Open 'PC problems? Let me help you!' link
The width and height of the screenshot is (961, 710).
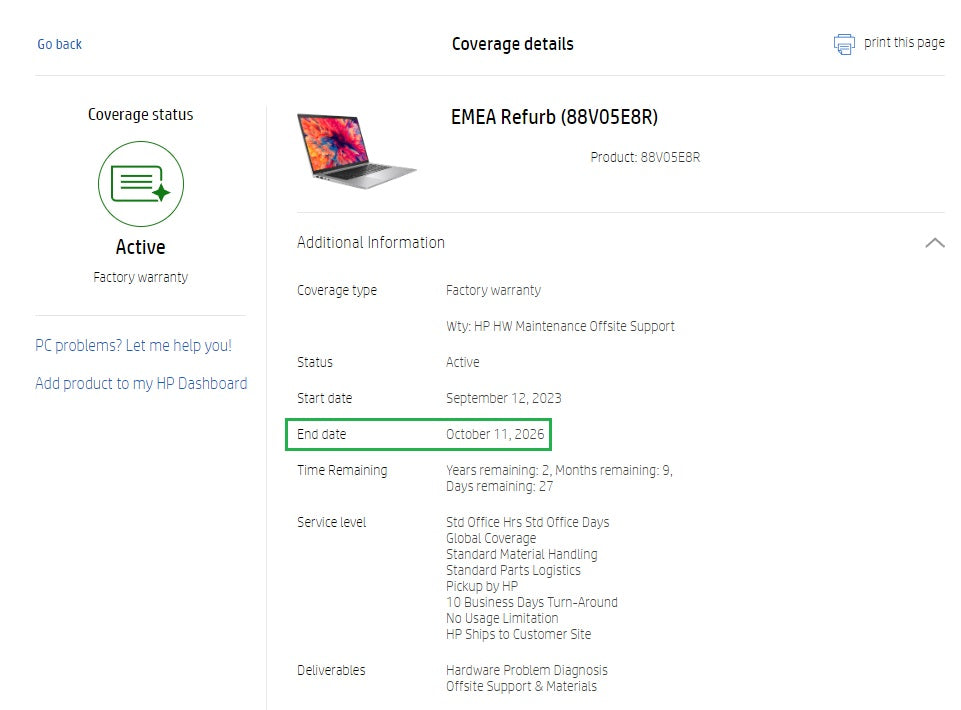133,346
